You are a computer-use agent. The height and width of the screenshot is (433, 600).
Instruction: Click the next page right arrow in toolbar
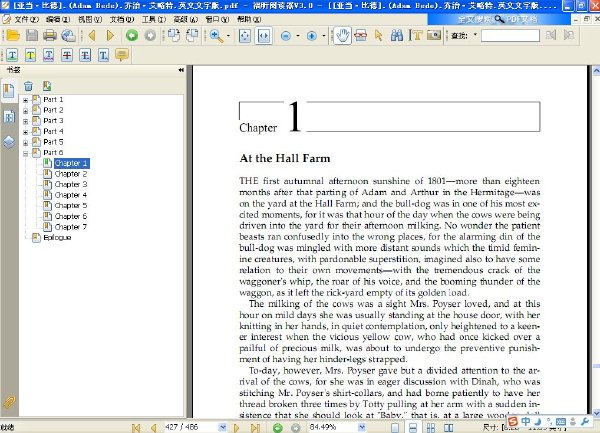click(110, 36)
